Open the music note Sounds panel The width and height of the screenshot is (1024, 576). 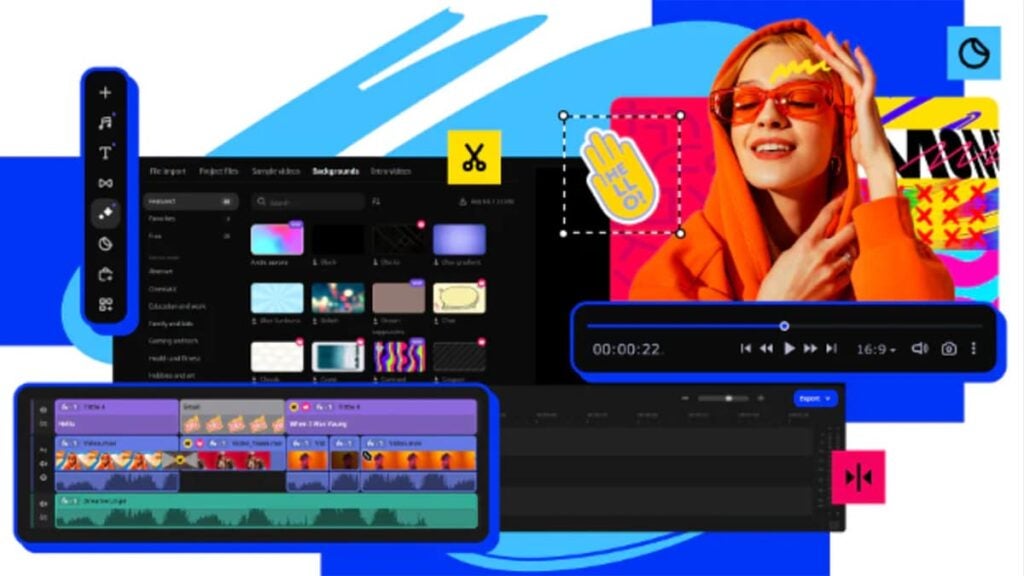click(105, 123)
